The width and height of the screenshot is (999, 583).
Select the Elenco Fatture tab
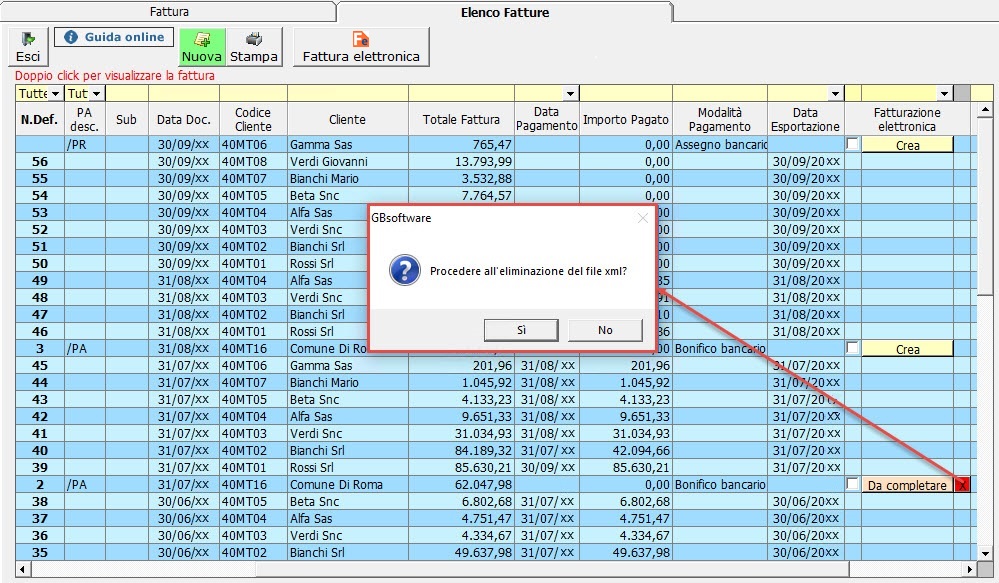click(505, 12)
